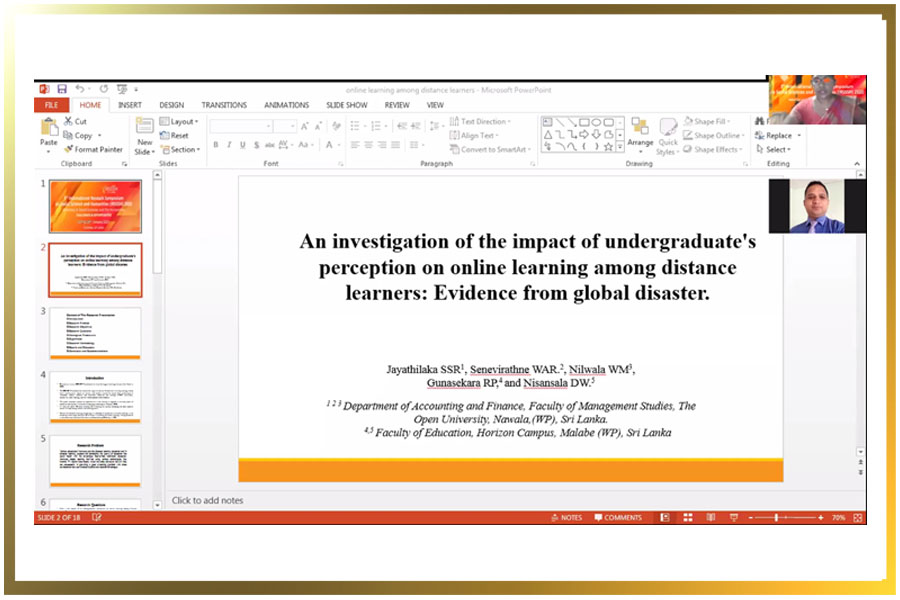This screenshot has width=900, height=600.
Task: Undo the last action
Action: coord(80,89)
